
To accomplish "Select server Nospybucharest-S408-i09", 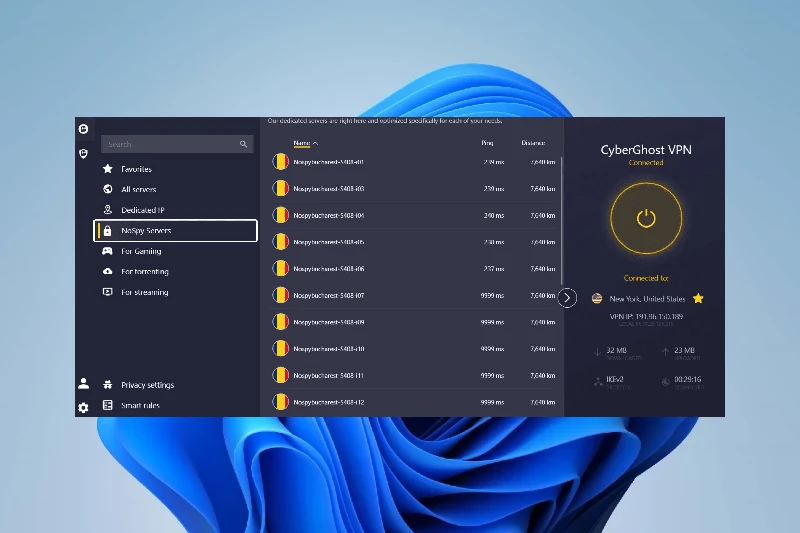I will pyautogui.click(x=413, y=322).
